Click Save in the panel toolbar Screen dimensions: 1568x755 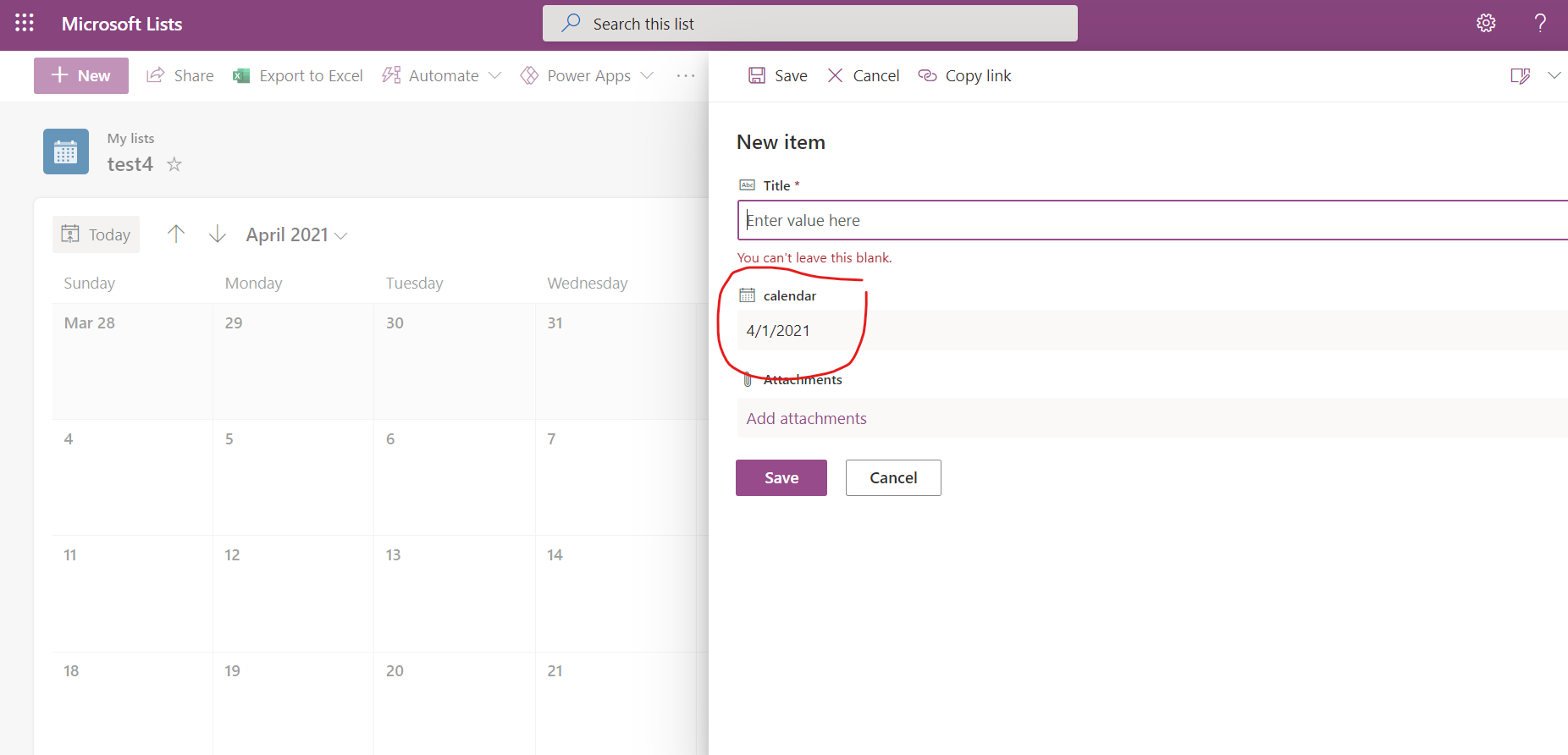pos(778,75)
